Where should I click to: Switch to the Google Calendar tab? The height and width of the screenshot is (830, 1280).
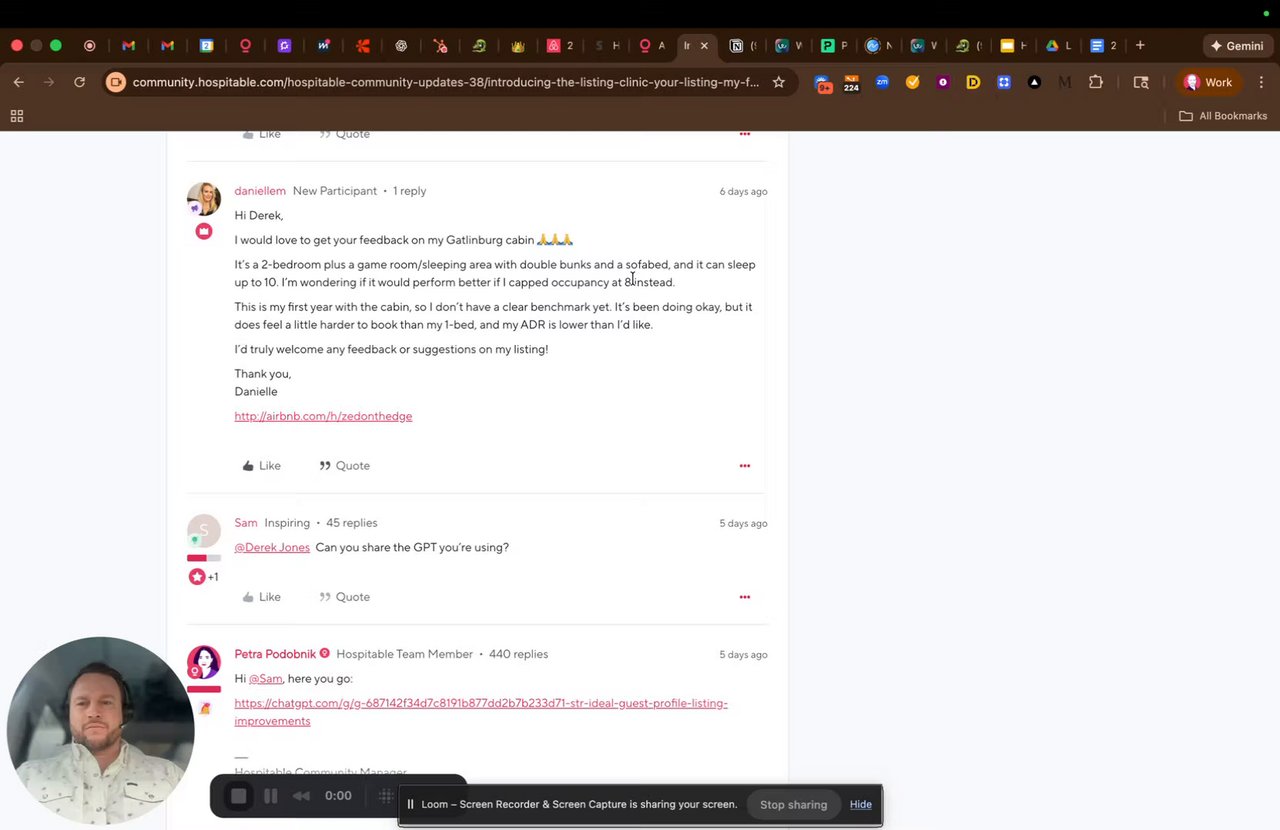[207, 45]
